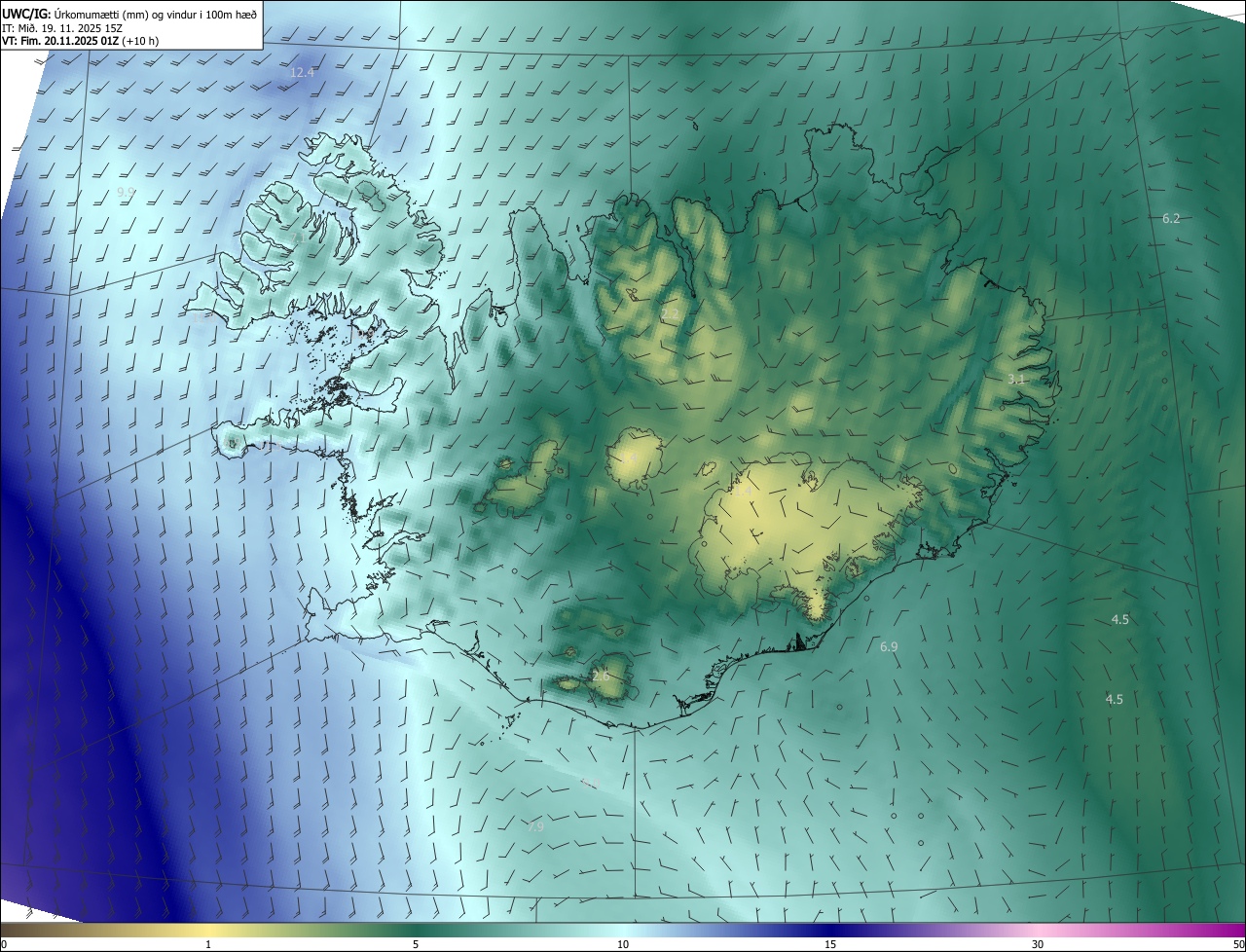Viewport: 1246px width, 952px height.
Task: Click the color scale tick label 5
Action: pyautogui.click(x=416, y=944)
